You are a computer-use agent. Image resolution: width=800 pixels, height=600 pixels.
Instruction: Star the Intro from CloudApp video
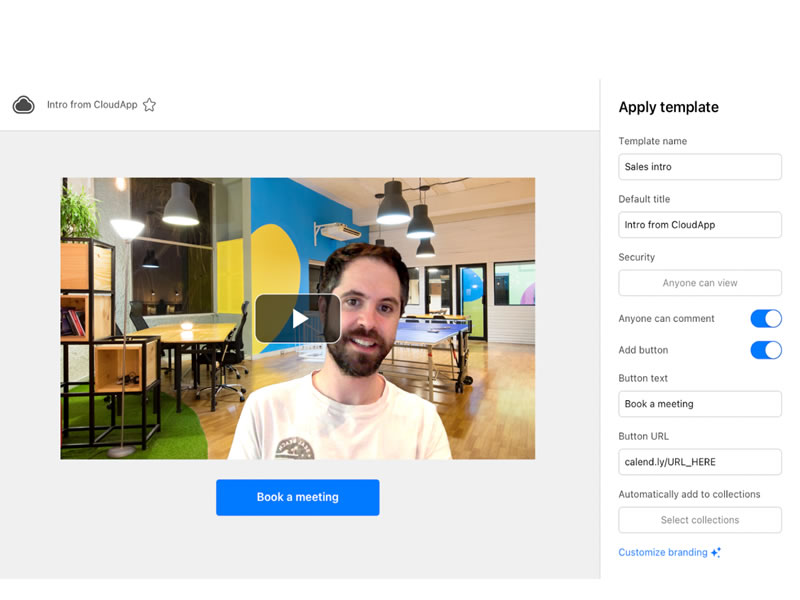[x=149, y=105]
